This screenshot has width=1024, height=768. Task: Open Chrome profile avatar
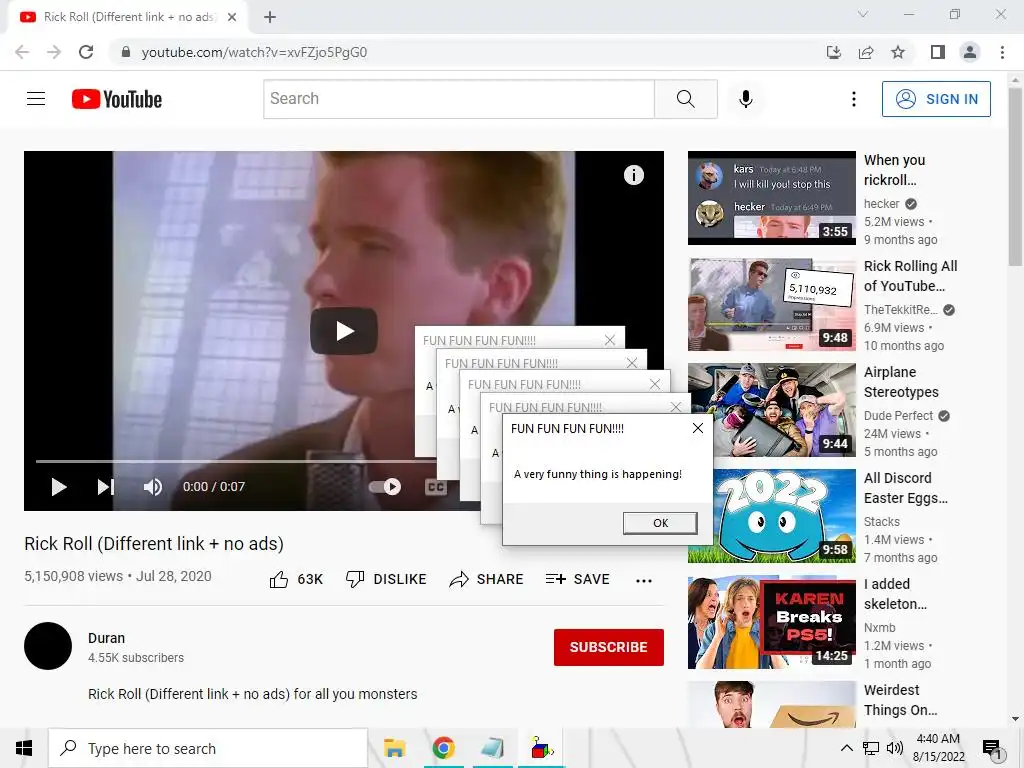(x=970, y=52)
